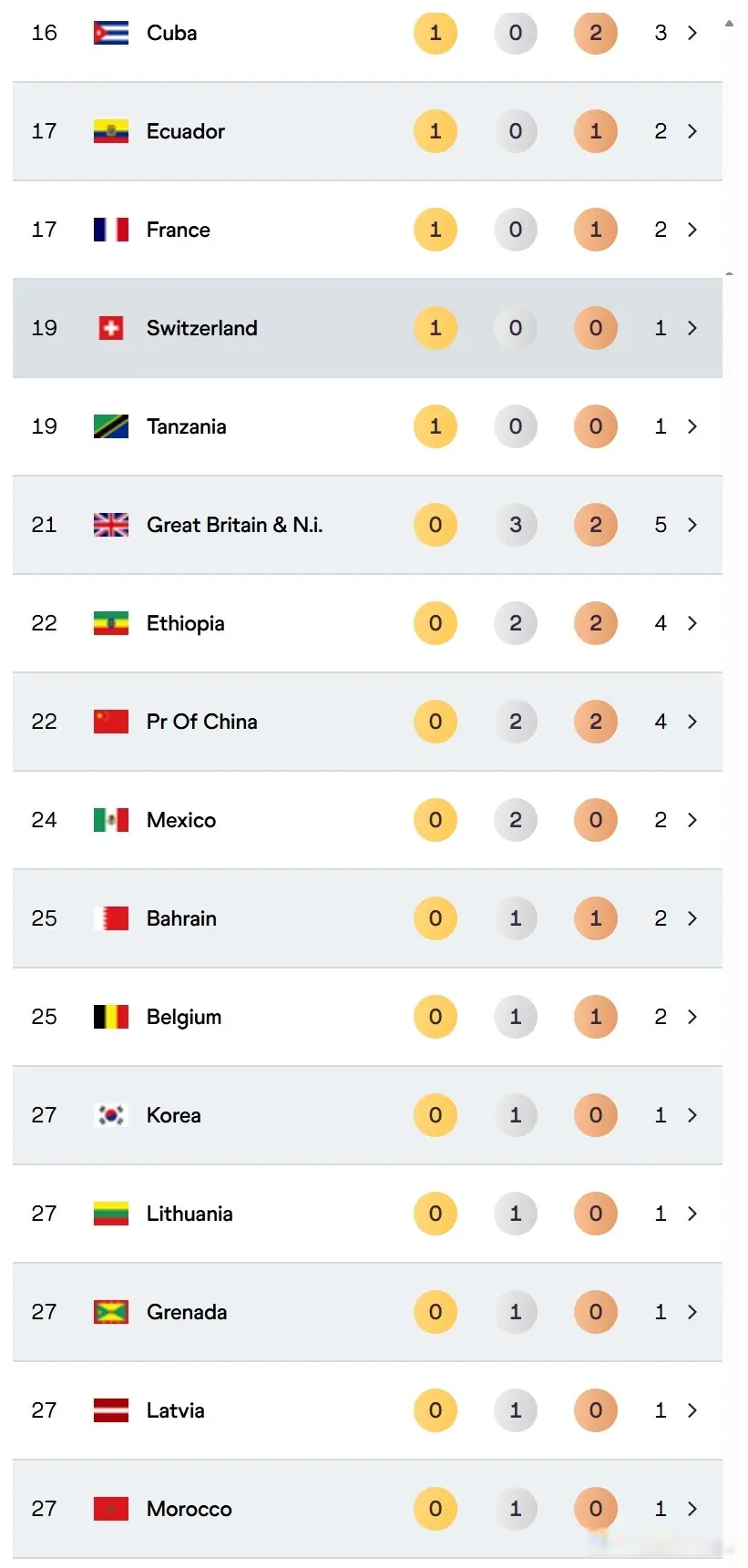Viewport: 748px width, 1568px height.
Task: Click the Mexico flag icon
Action: (110, 820)
